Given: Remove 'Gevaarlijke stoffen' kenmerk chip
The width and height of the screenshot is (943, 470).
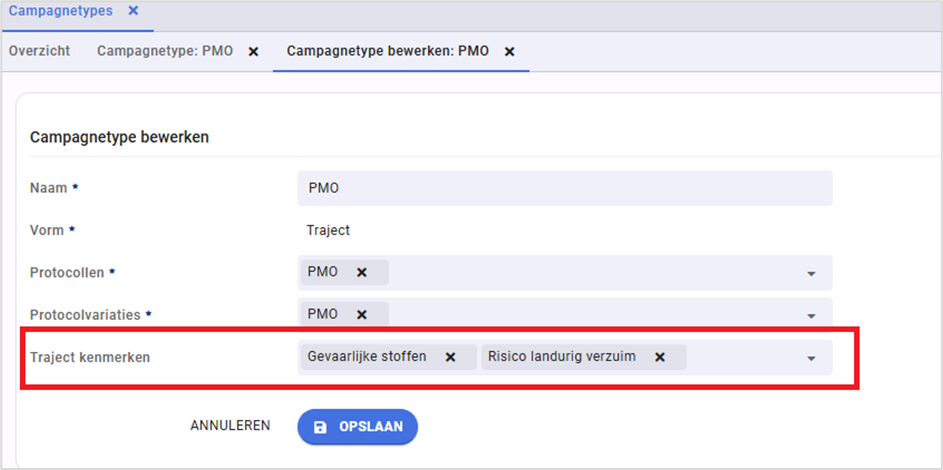Looking at the screenshot, I should pos(450,357).
